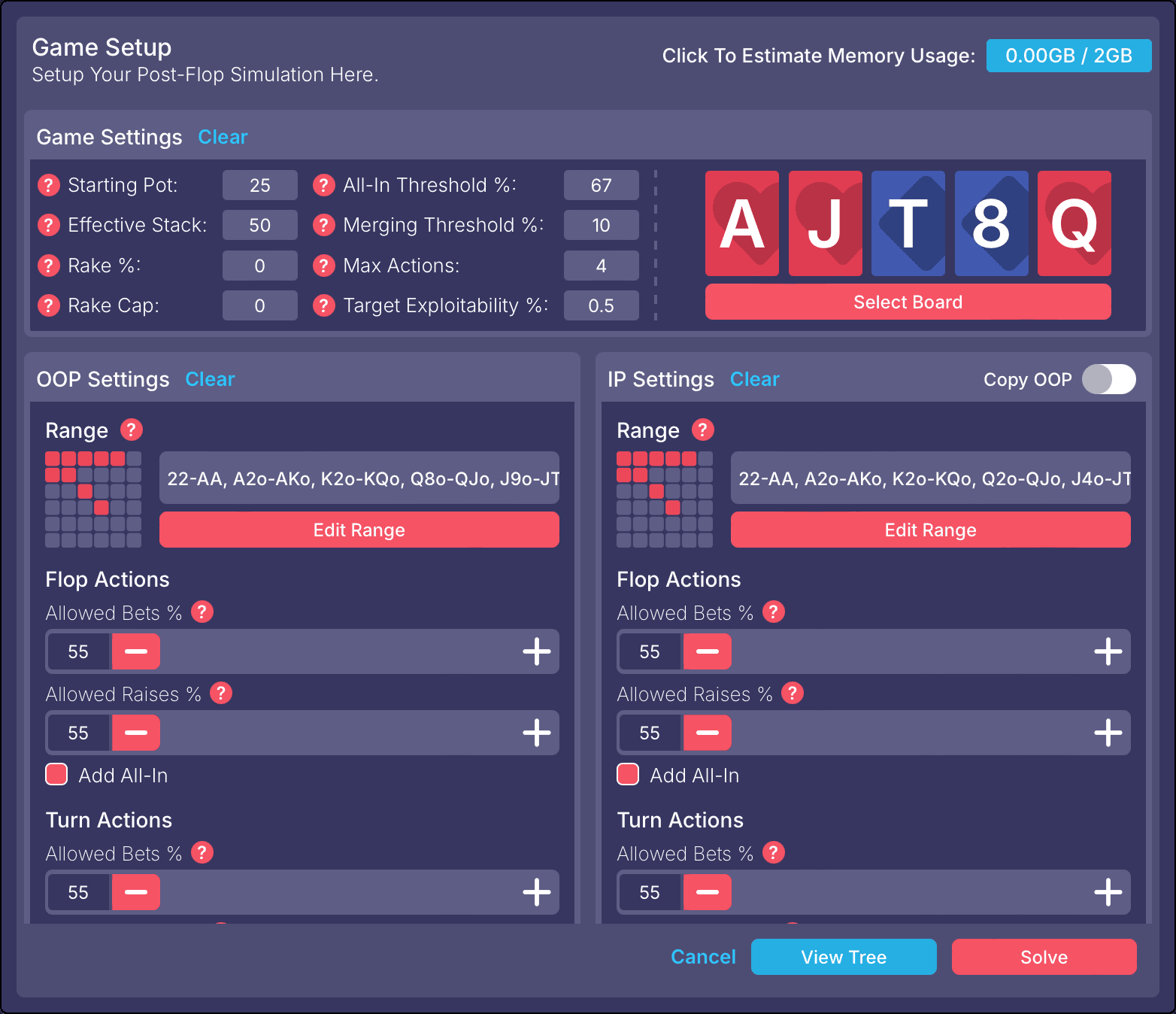
Task: Click the OOP Range help icon
Action: (x=132, y=430)
